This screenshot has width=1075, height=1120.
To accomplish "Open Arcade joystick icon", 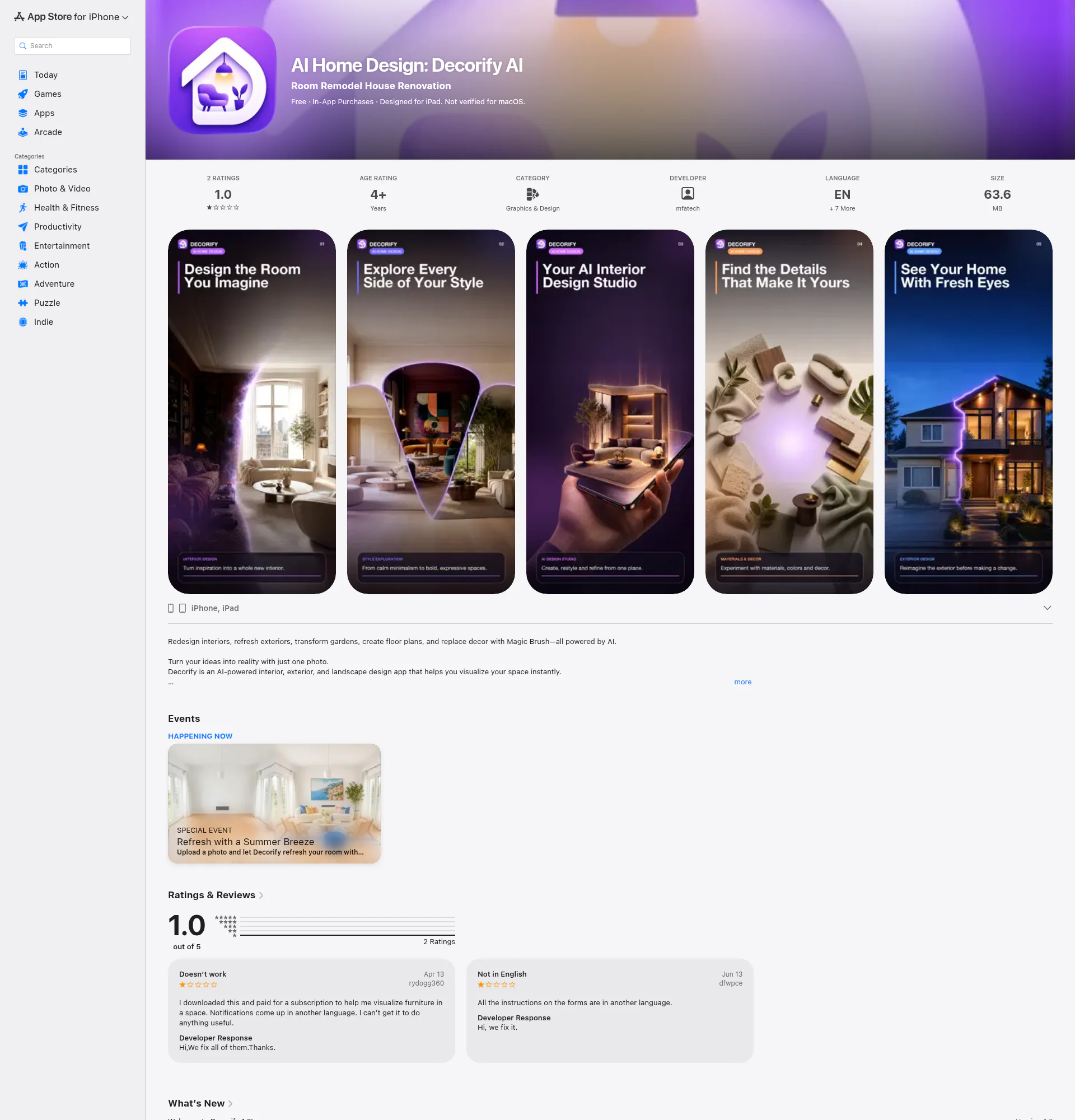I will point(23,132).
